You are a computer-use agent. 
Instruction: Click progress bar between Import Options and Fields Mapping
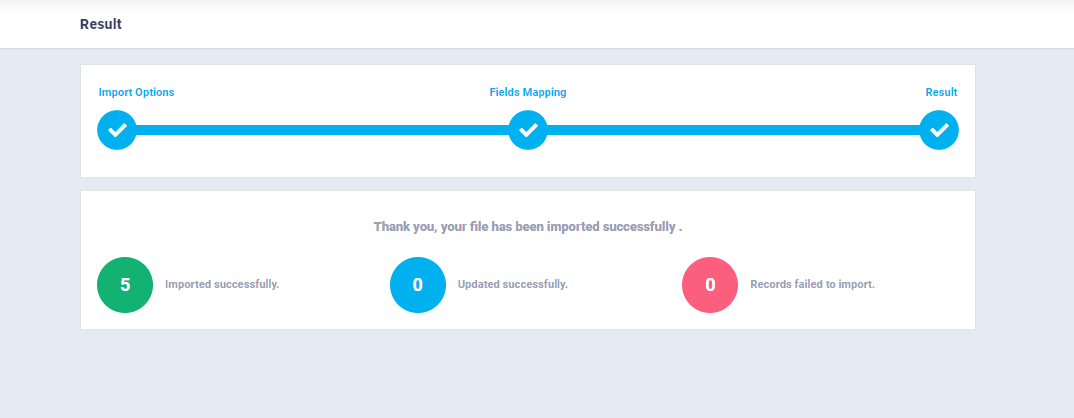click(323, 130)
